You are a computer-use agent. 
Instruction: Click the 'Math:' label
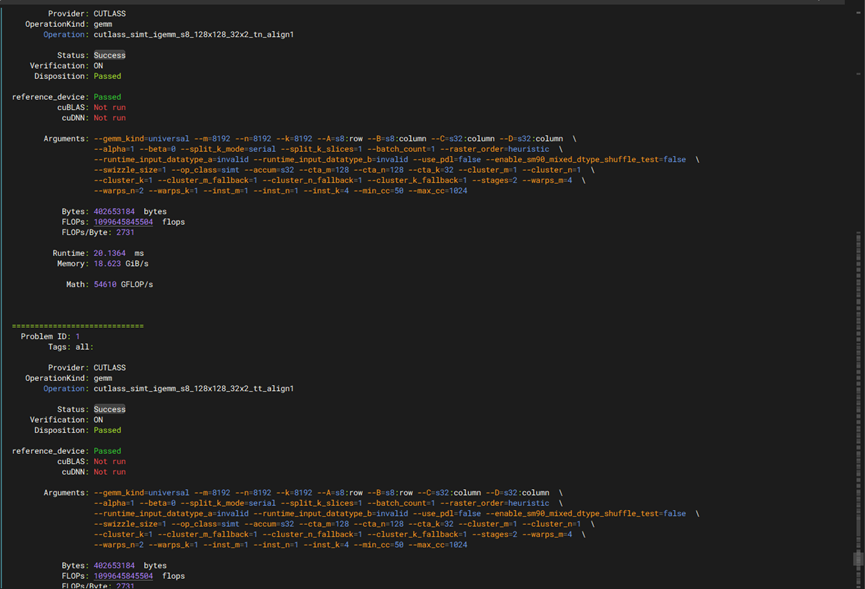pos(77,285)
